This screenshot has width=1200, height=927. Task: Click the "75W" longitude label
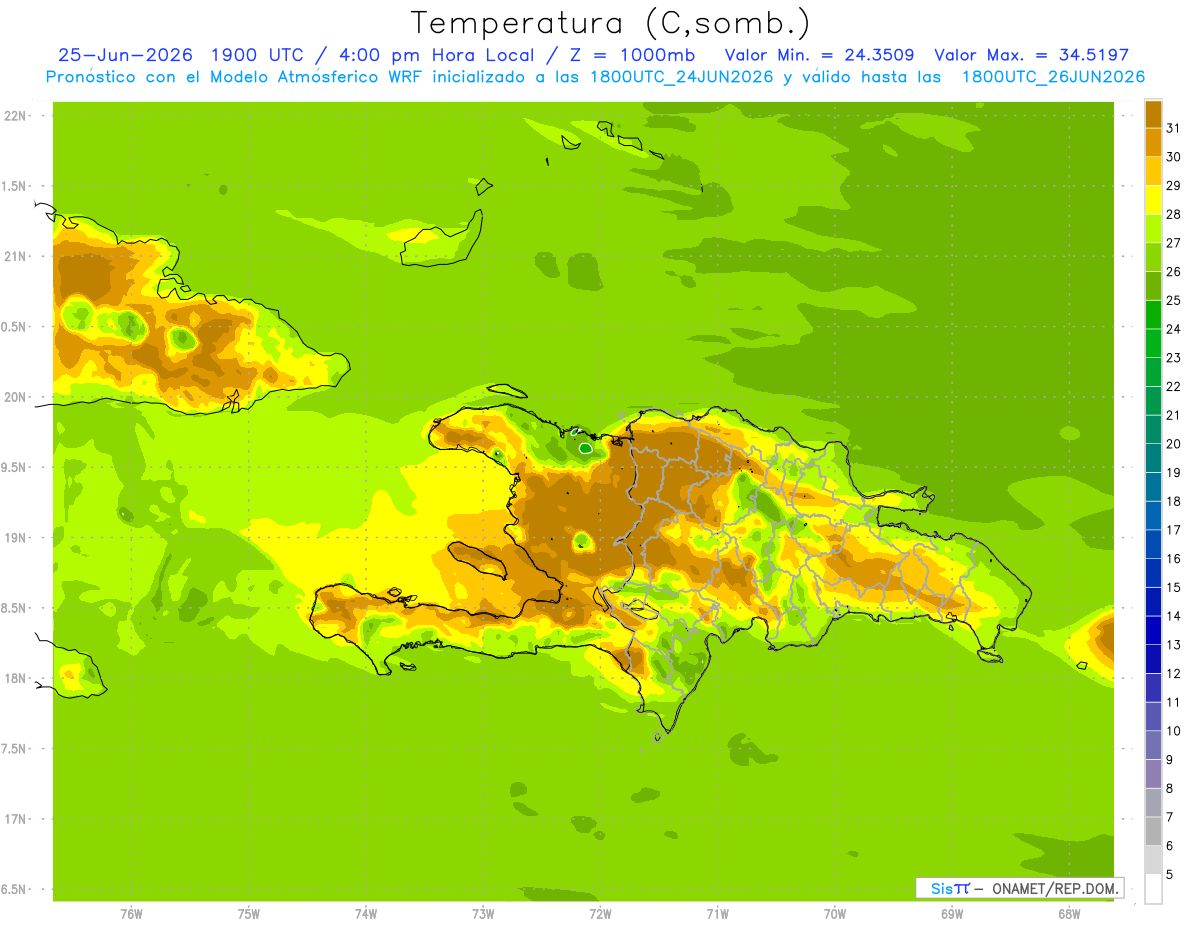pyautogui.click(x=249, y=914)
